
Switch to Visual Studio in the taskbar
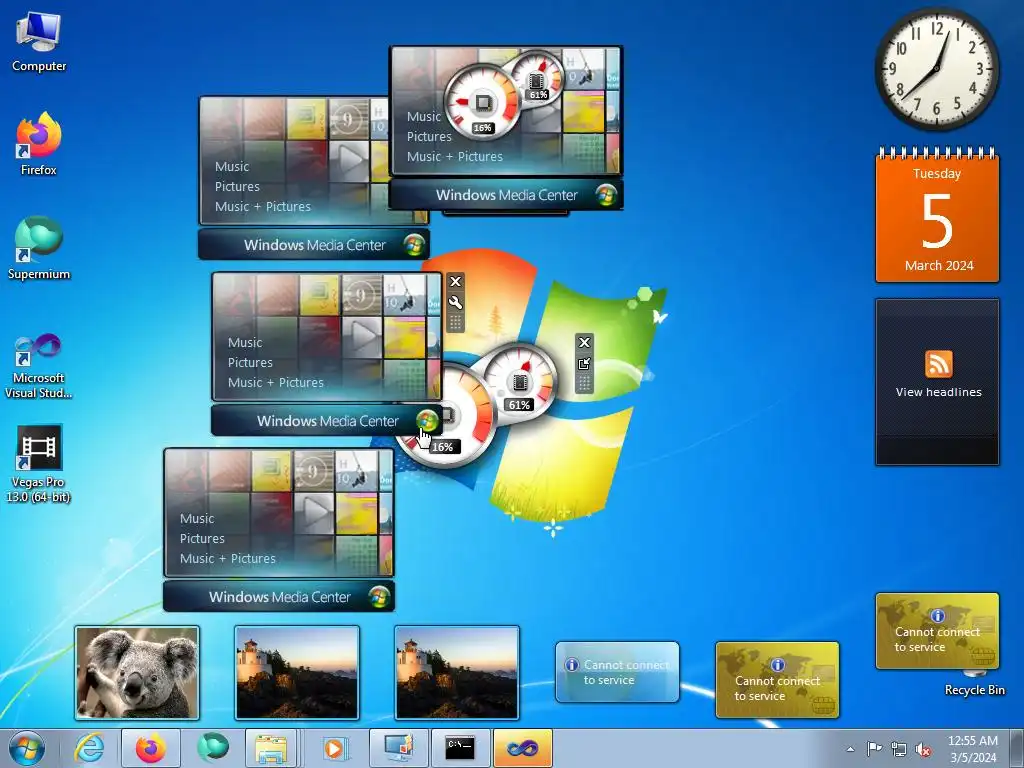(x=522, y=748)
